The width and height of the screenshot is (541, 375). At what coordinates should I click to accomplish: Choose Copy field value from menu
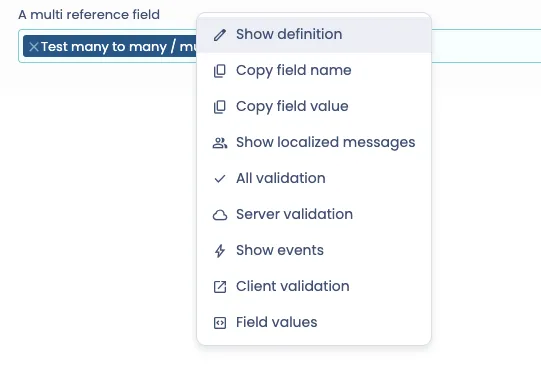[314, 107]
